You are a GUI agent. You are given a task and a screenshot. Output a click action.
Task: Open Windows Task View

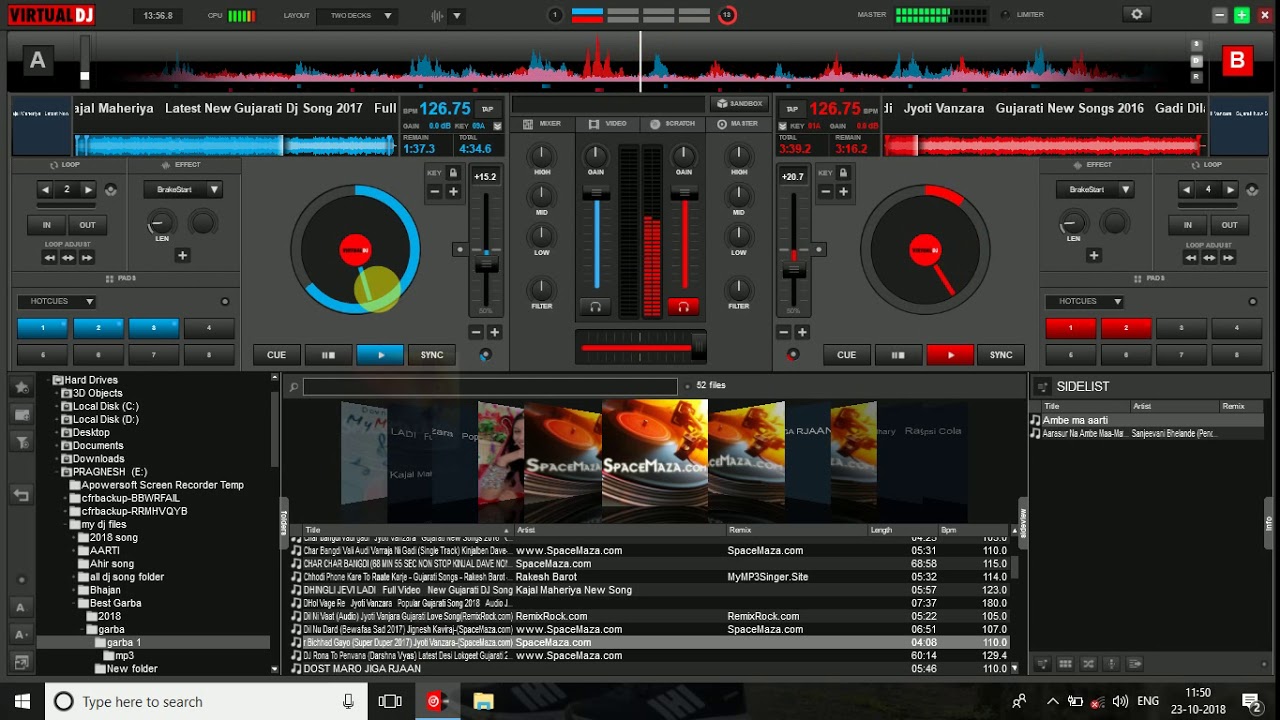click(x=390, y=702)
